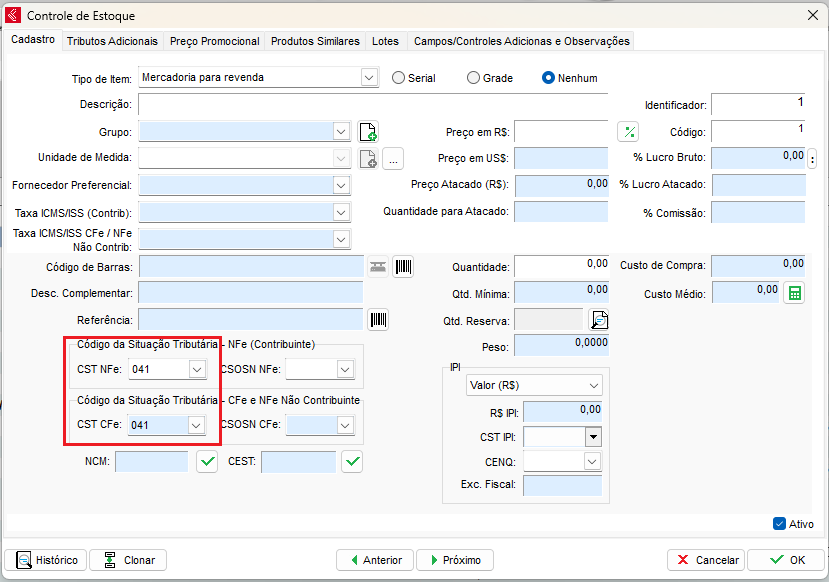Open the Preço Promocional tab
This screenshot has height=582, width=829.
(x=214, y=41)
